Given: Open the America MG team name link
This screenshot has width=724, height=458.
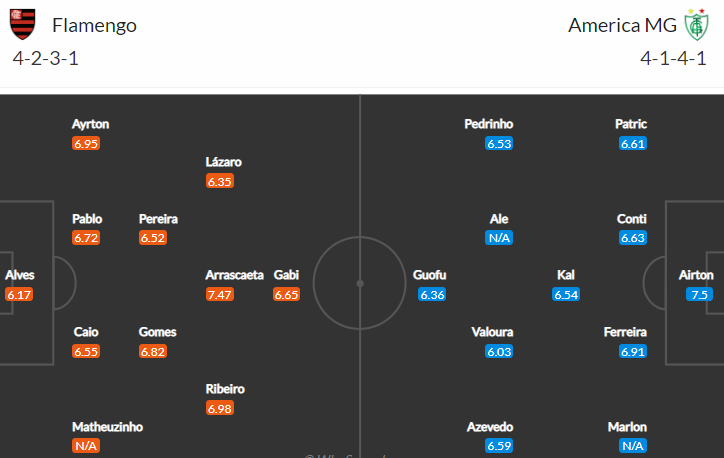Looking at the screenshot, I should point(622,25).
